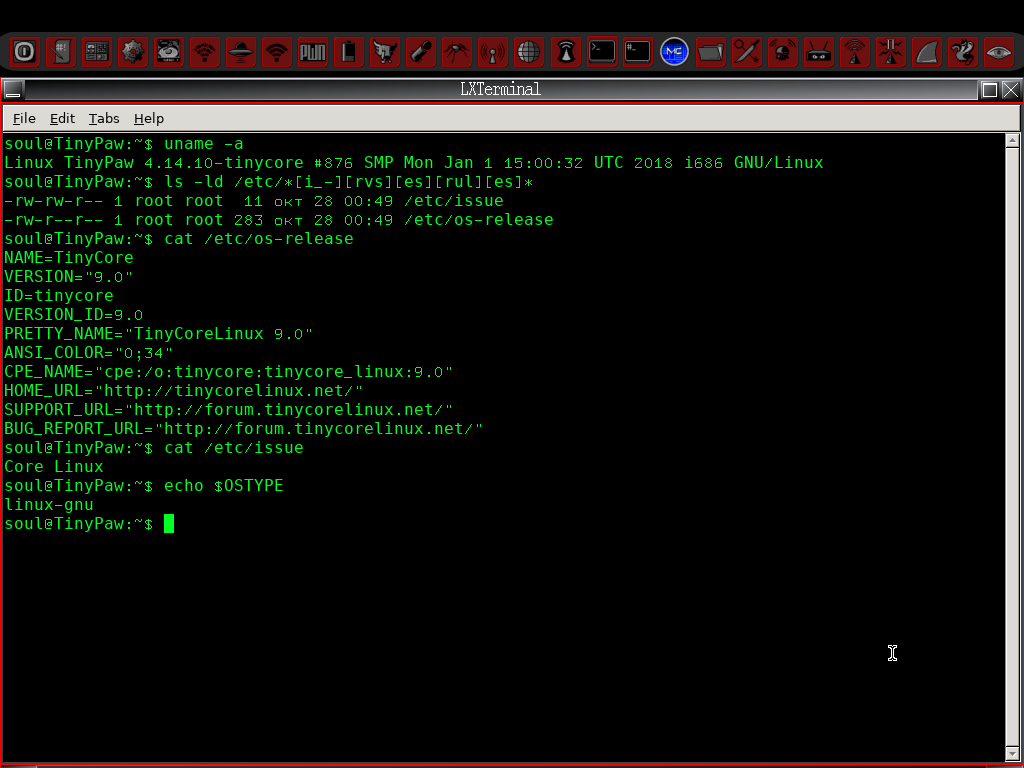Open the globe browser icon
The height and width of the screenshot is (768, 1024).
click(x=529, y=52)
